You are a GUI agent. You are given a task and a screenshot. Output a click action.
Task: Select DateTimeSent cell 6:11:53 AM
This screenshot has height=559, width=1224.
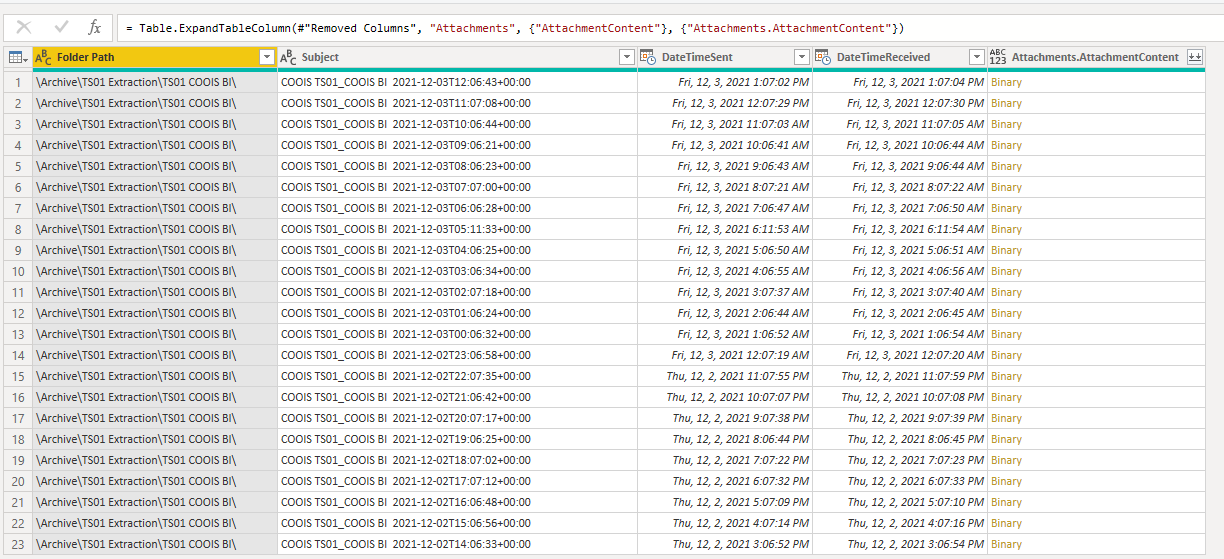[725, 230]
